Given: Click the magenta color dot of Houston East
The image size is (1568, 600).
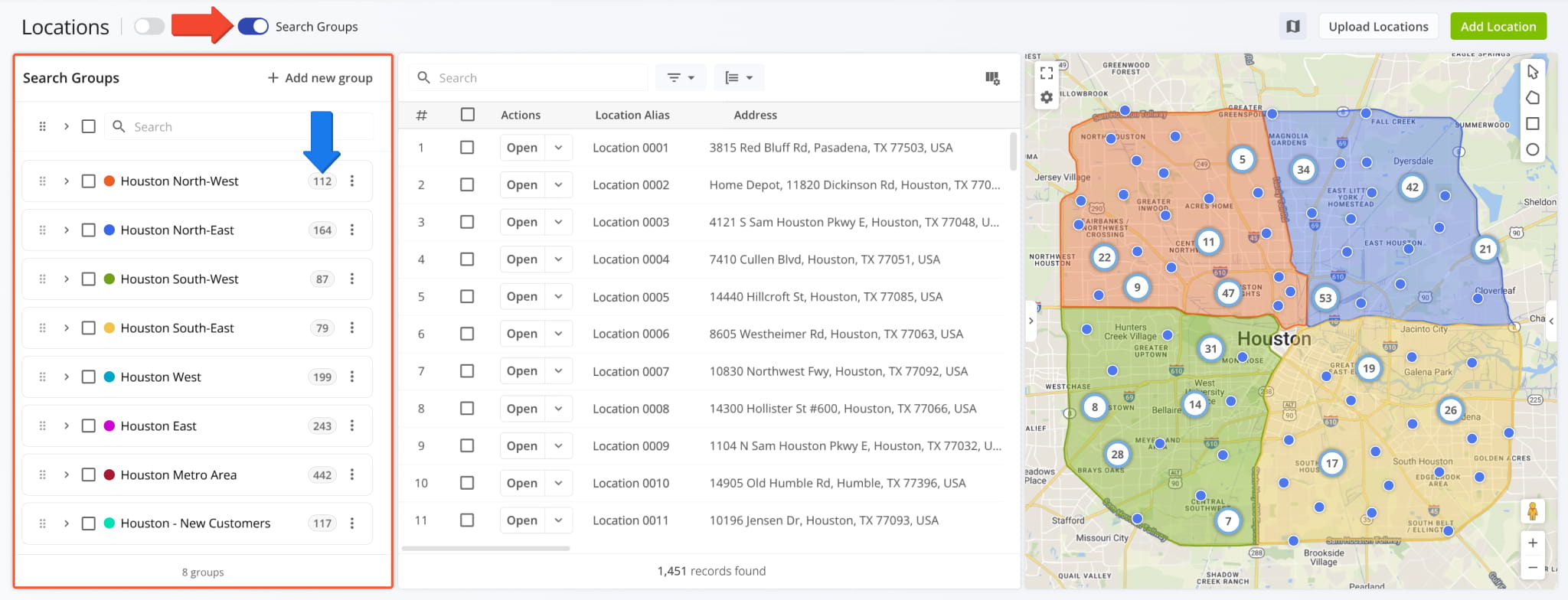Looking at the screenshot, I should pyautogui.click(x=109, y=426).
